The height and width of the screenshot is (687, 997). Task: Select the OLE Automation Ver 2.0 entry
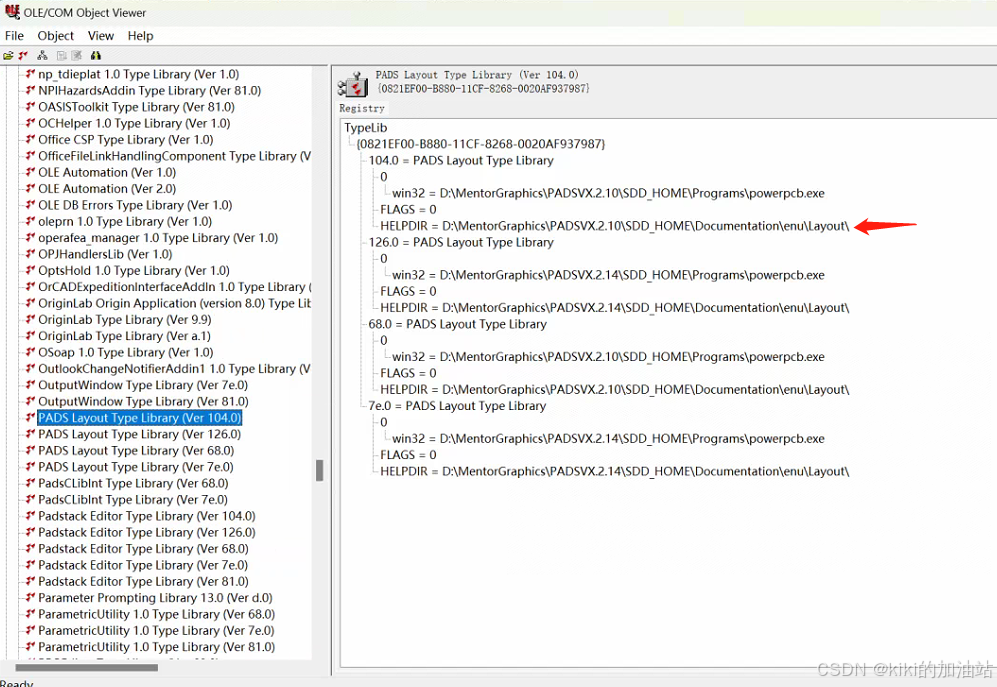click(x=105, y=188)
